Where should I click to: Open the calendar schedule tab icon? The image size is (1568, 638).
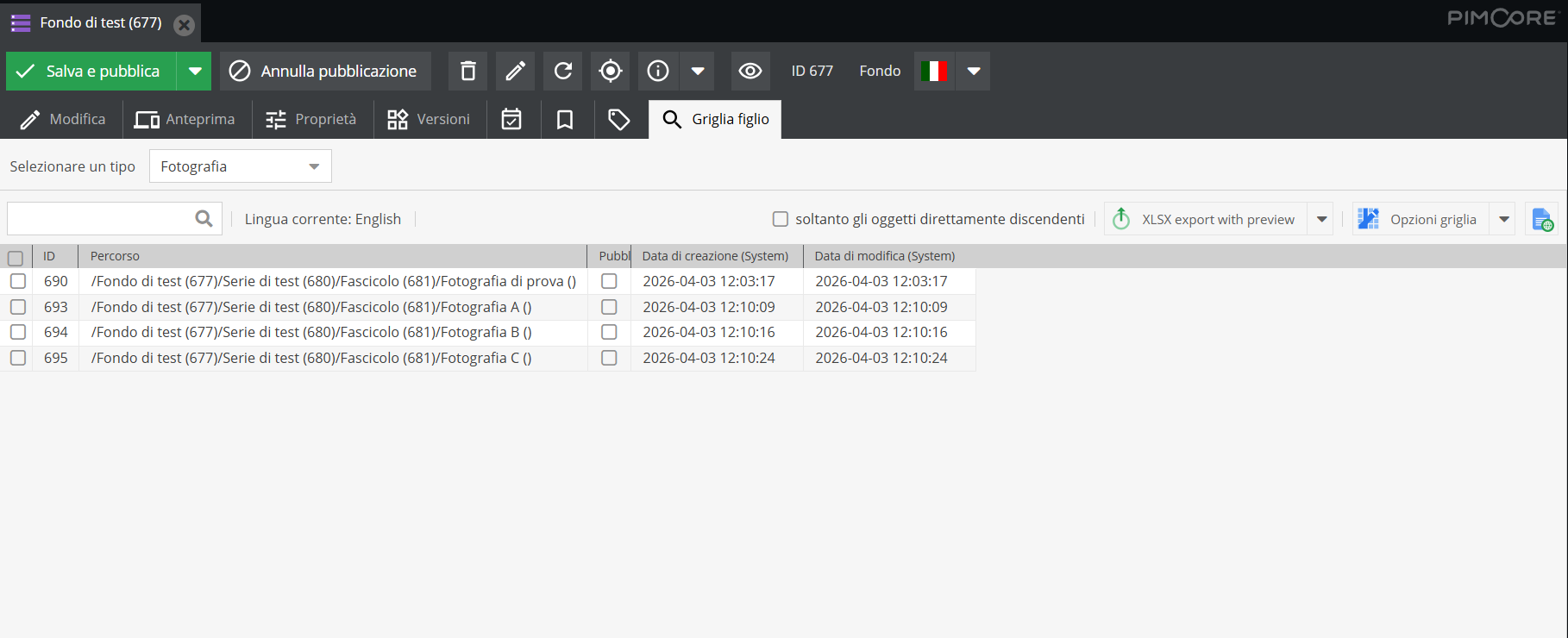click(x=511, y=119)
